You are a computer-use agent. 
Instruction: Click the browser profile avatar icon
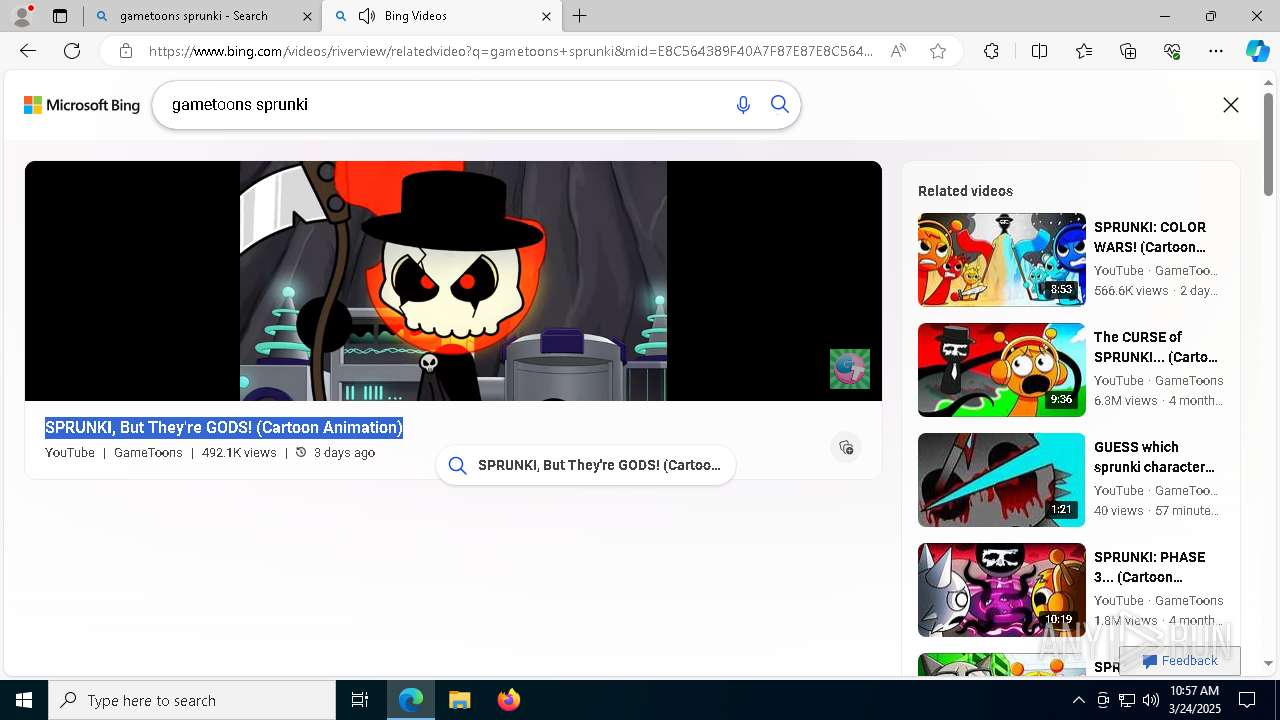pos(22,16)
